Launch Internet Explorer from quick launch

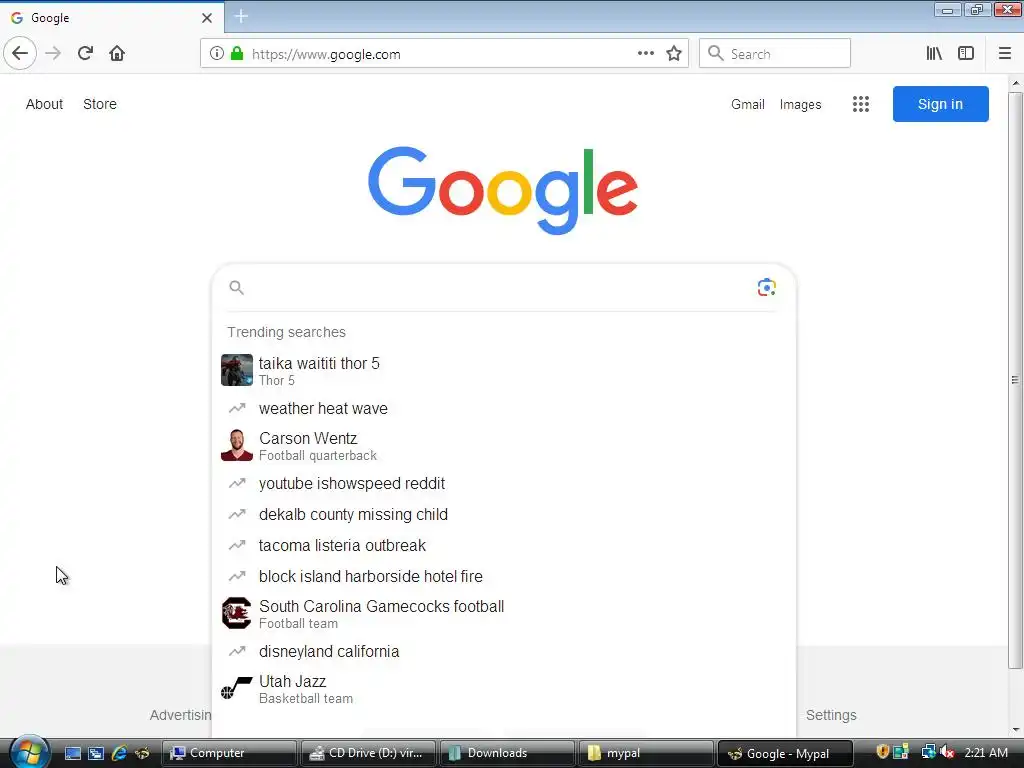(120, 754)
